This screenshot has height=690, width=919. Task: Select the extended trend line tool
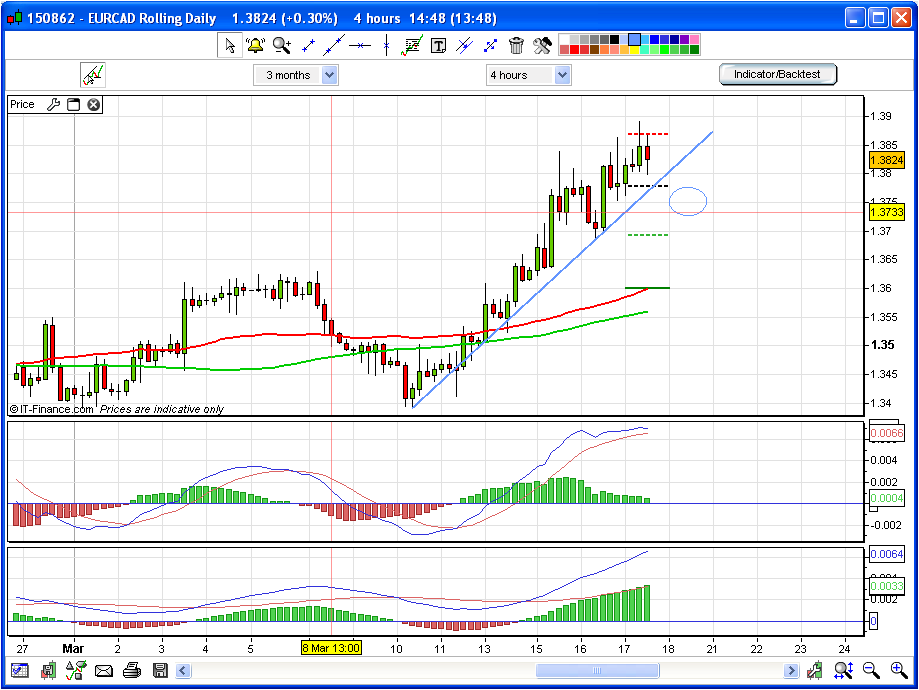coord(334,45)
